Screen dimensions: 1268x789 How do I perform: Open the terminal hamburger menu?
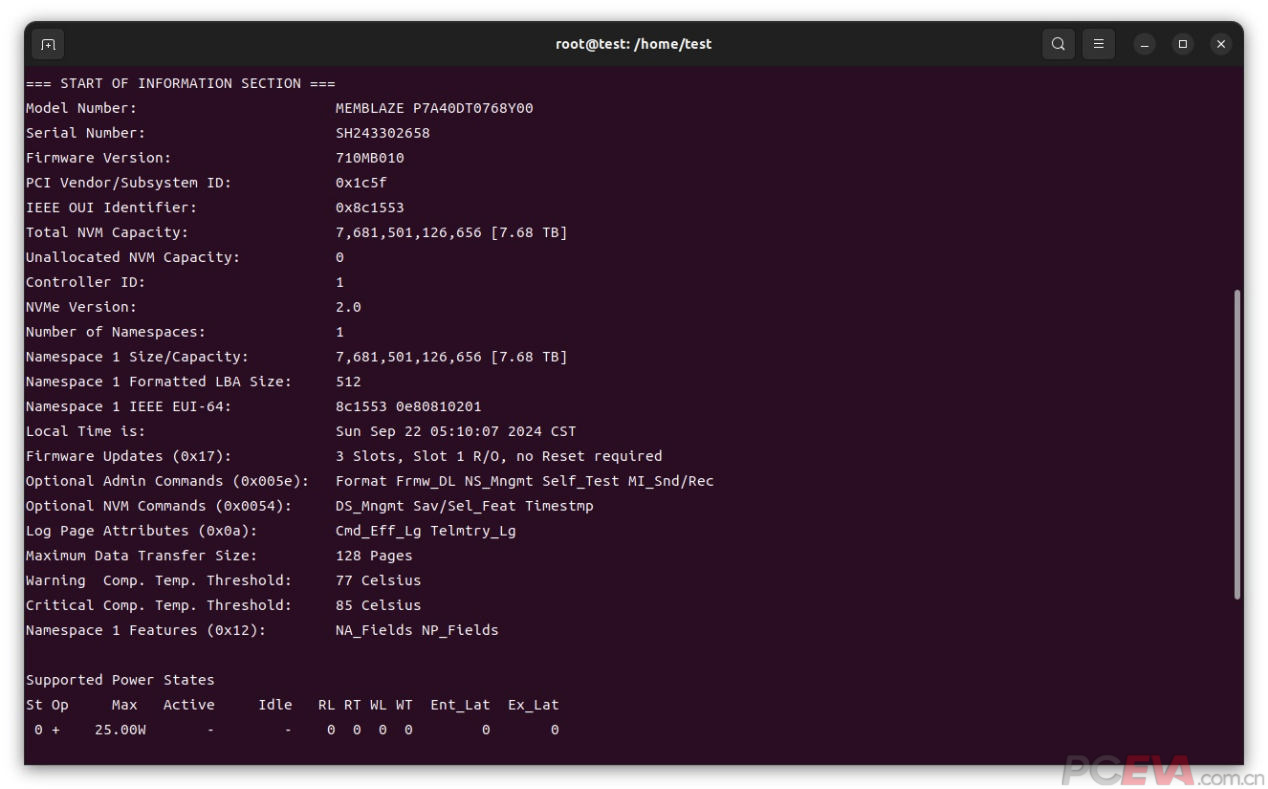point(1098,44)
